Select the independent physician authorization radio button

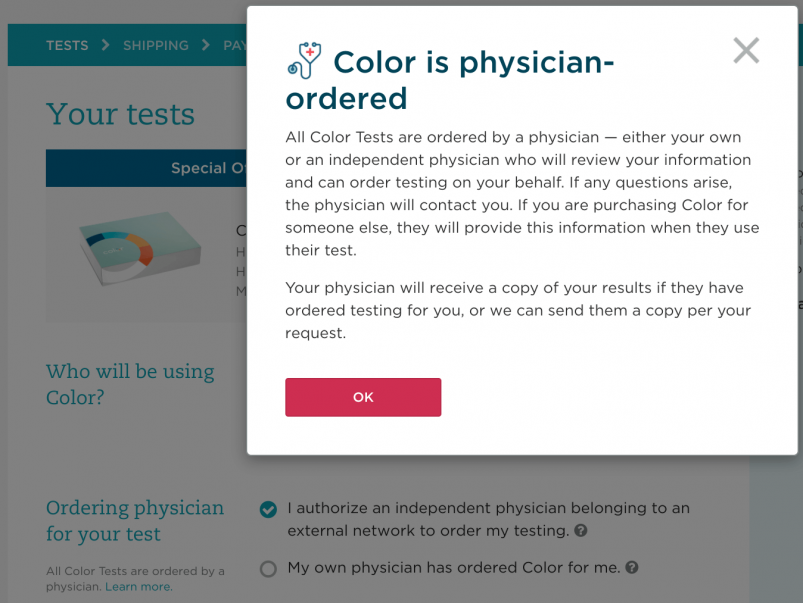click(x=268, y=510)
